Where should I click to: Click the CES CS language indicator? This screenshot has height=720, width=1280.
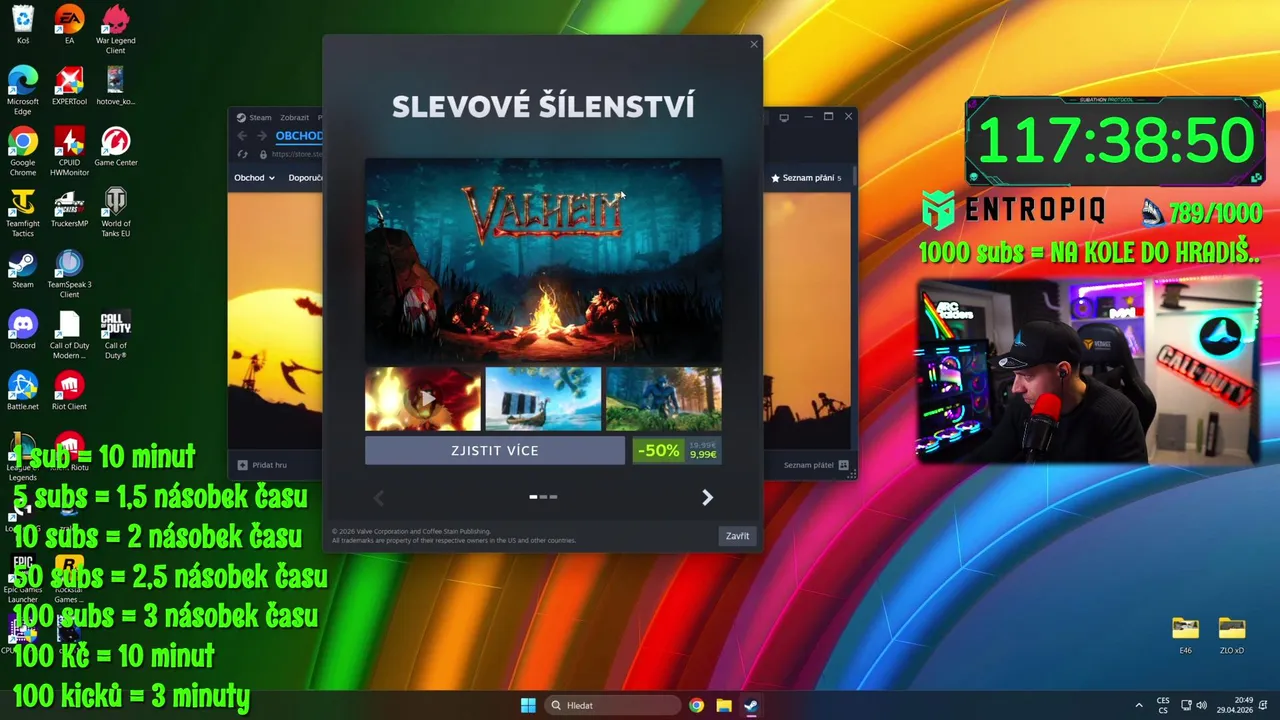click(x=1163, y=705)
